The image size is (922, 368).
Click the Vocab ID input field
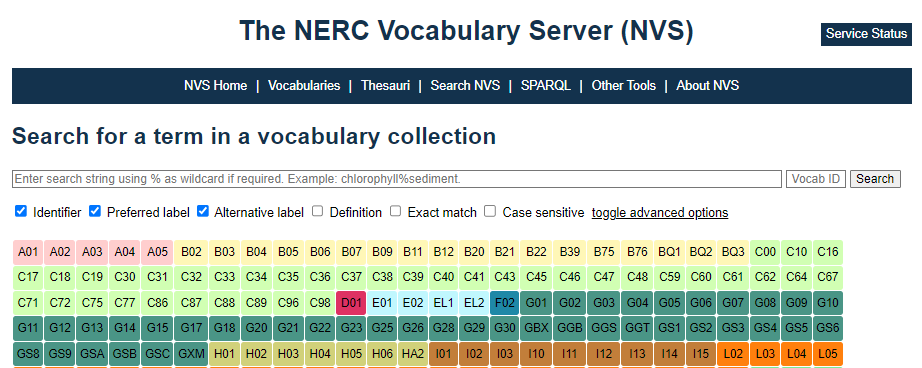pyautogui.click(x=816, y=179)
